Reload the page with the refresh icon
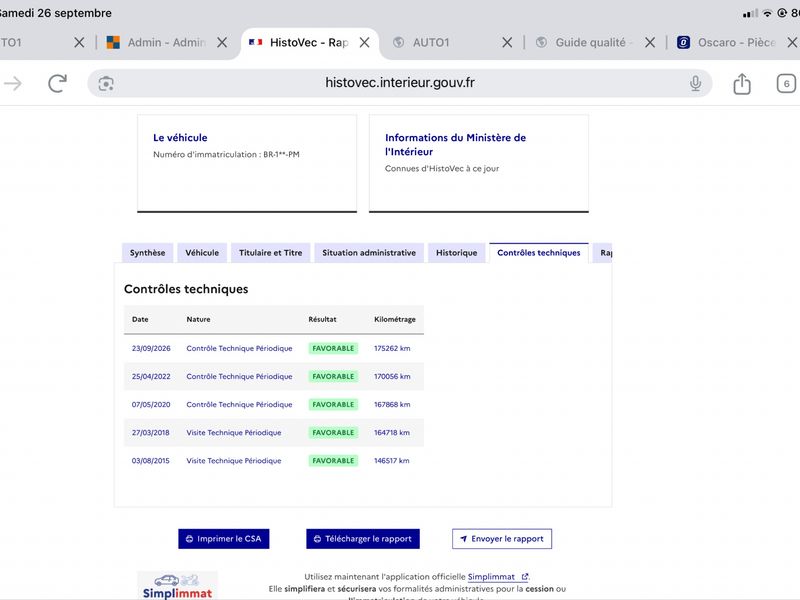This screenshot has width=800, height=600. pyautogui.click(x=57, y=83)
